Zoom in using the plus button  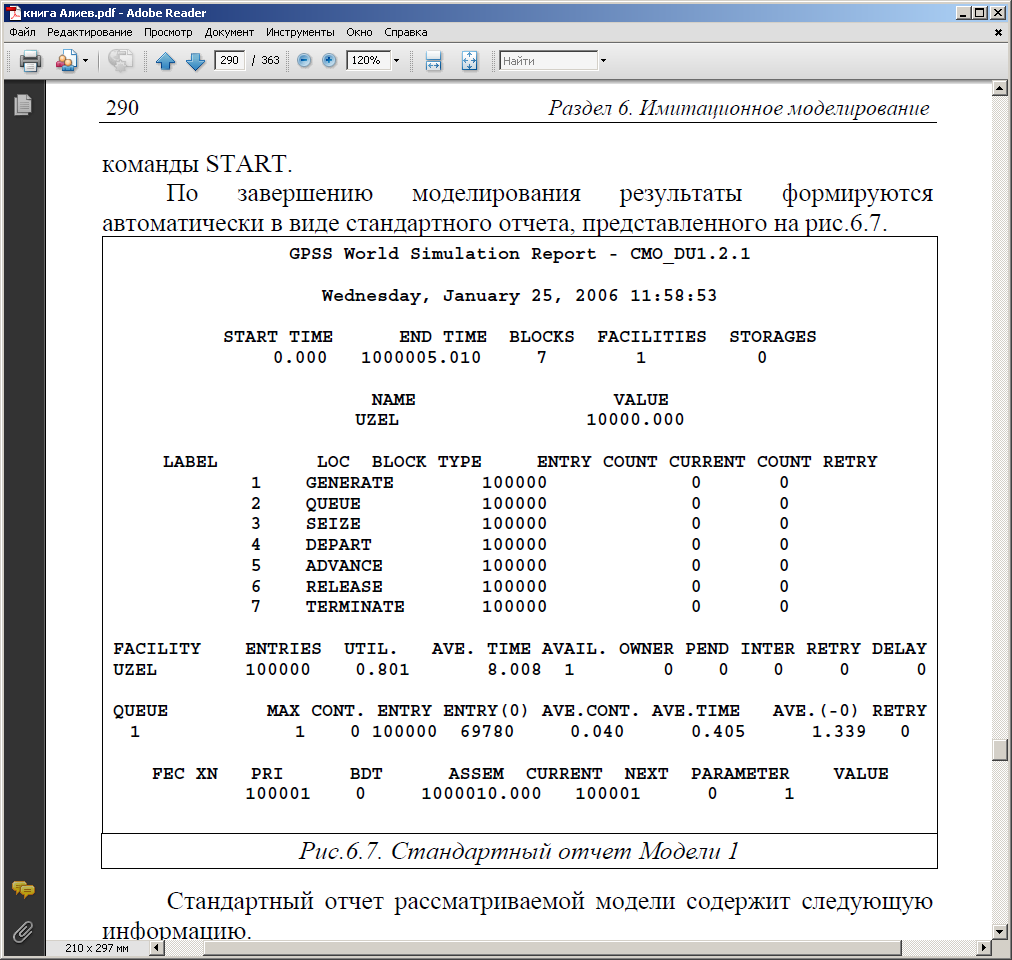coord(329,60)
